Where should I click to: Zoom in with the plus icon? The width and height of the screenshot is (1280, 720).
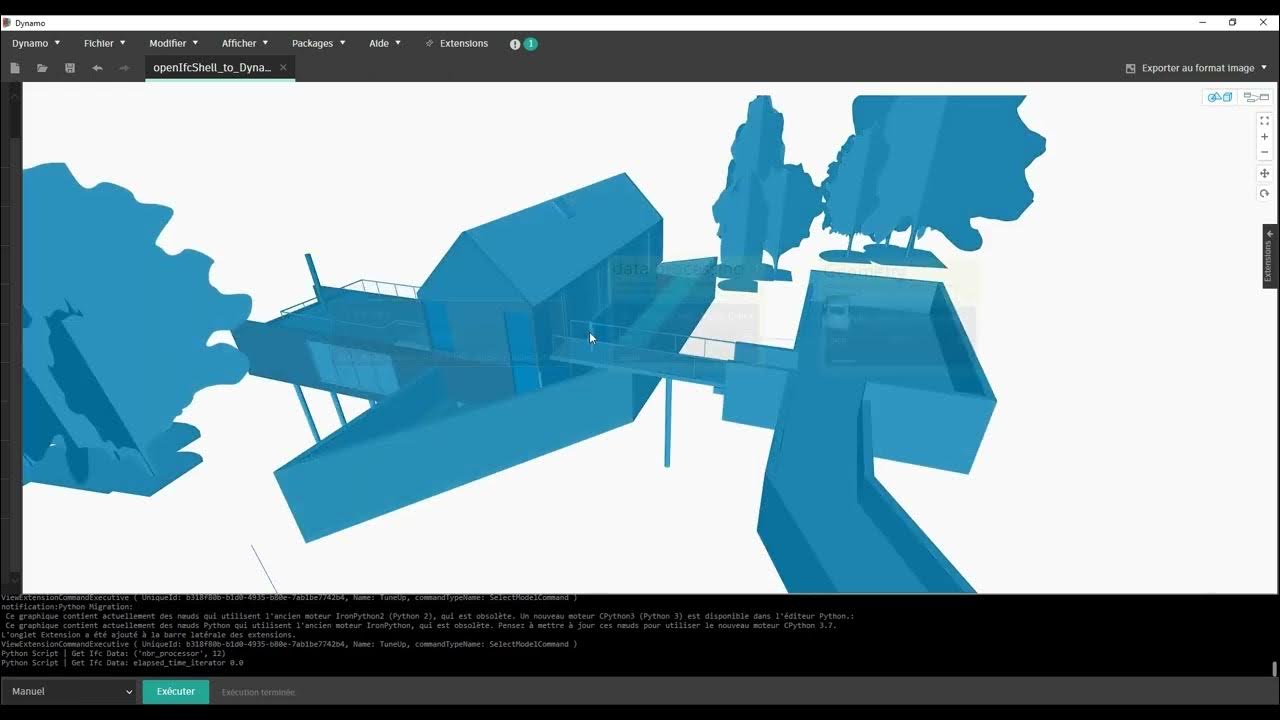pos(1264,137)
